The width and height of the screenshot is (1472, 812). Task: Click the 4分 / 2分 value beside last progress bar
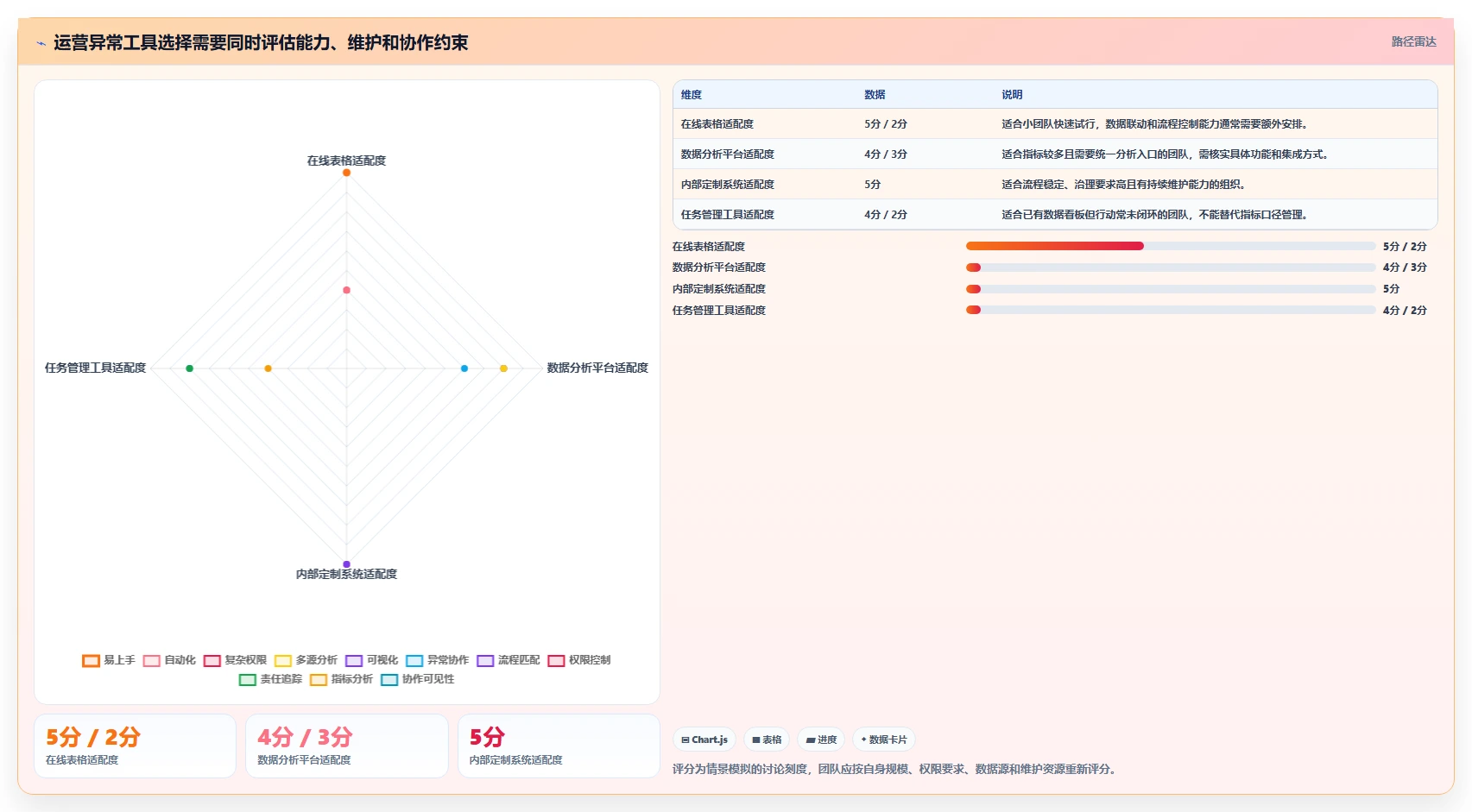click(1405, 310)
